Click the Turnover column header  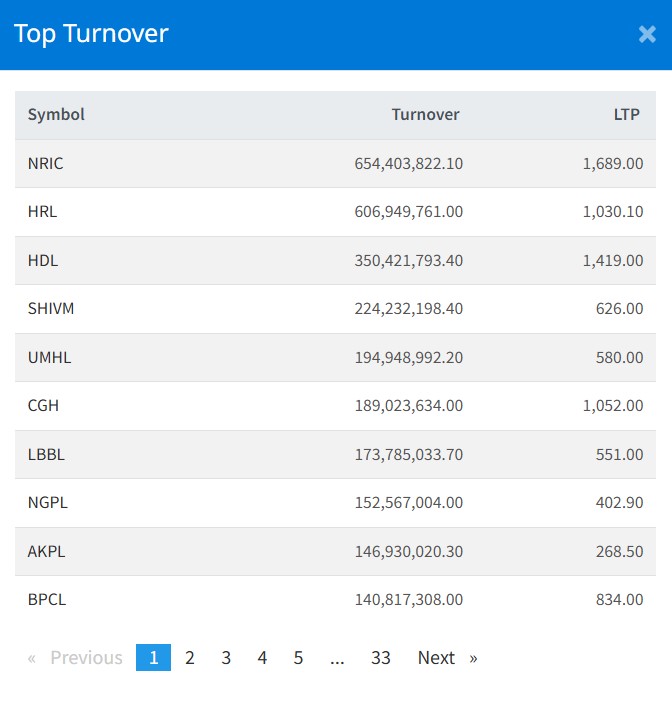click(425, 114)
